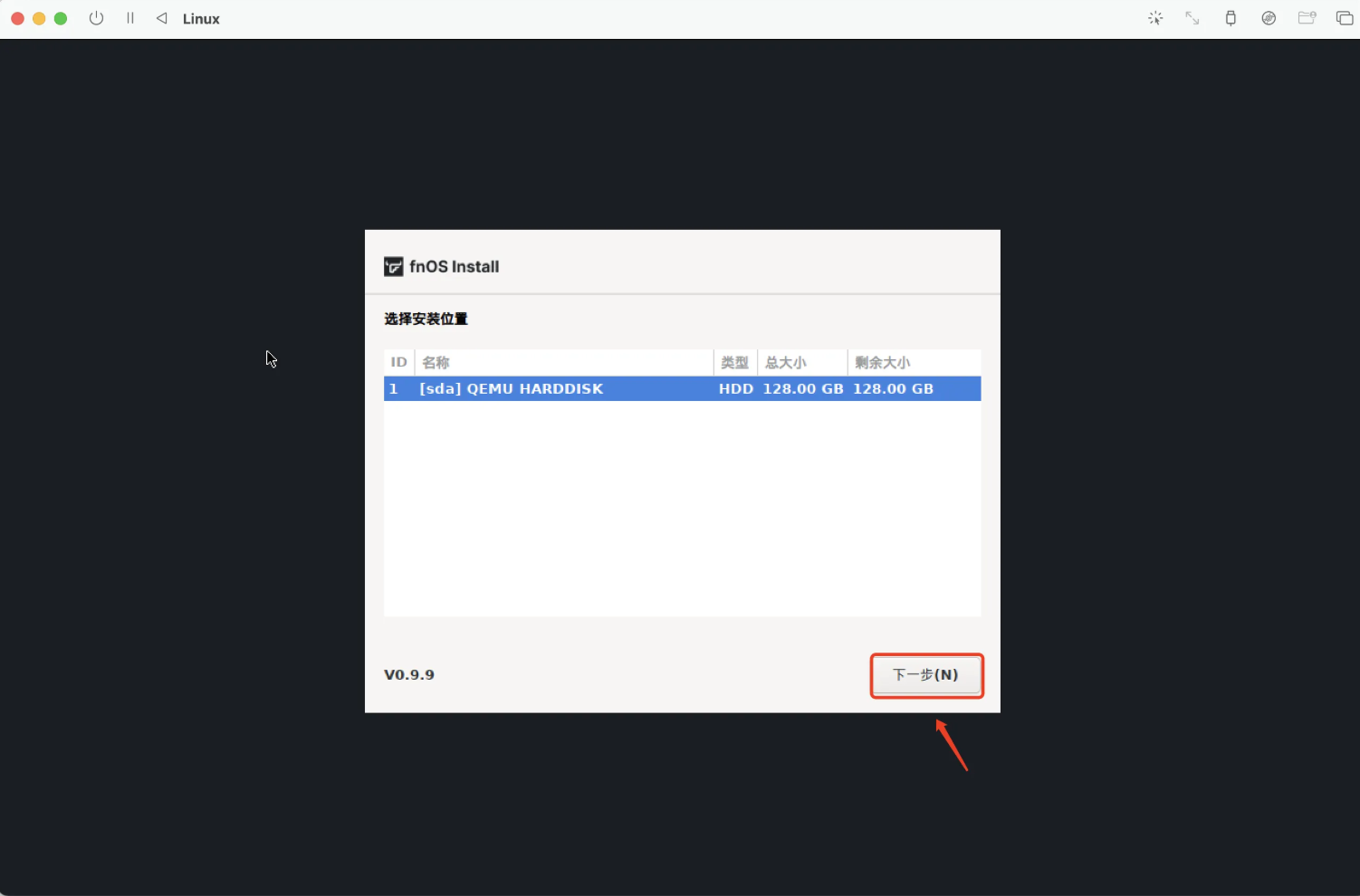Maximize the Linux VM window
Image resolution: width=1360 pixels, height=896 pixels.
click(x=61, y=18)
